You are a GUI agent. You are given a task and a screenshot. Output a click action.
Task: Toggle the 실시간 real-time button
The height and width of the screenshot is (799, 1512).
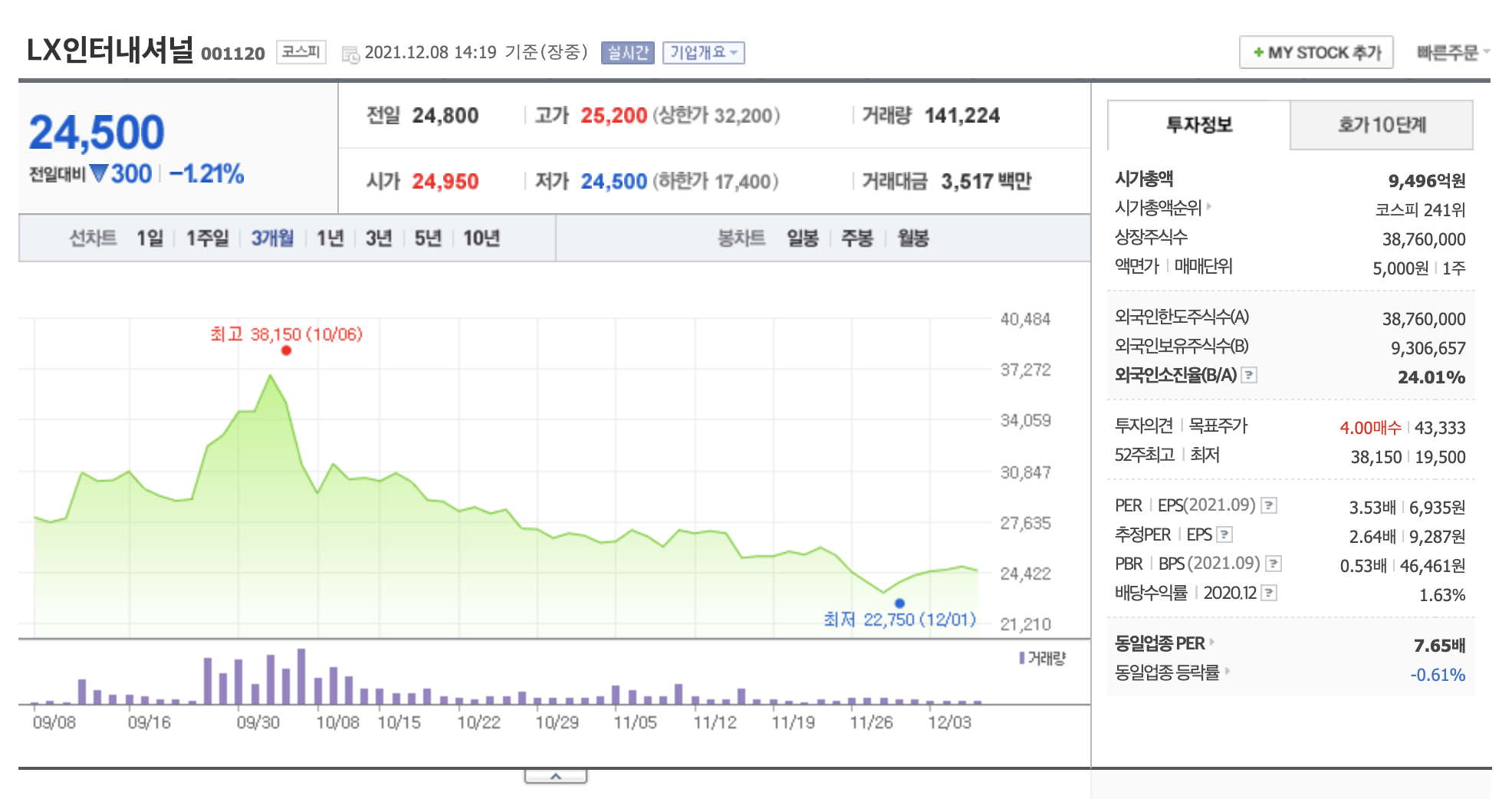627,52
